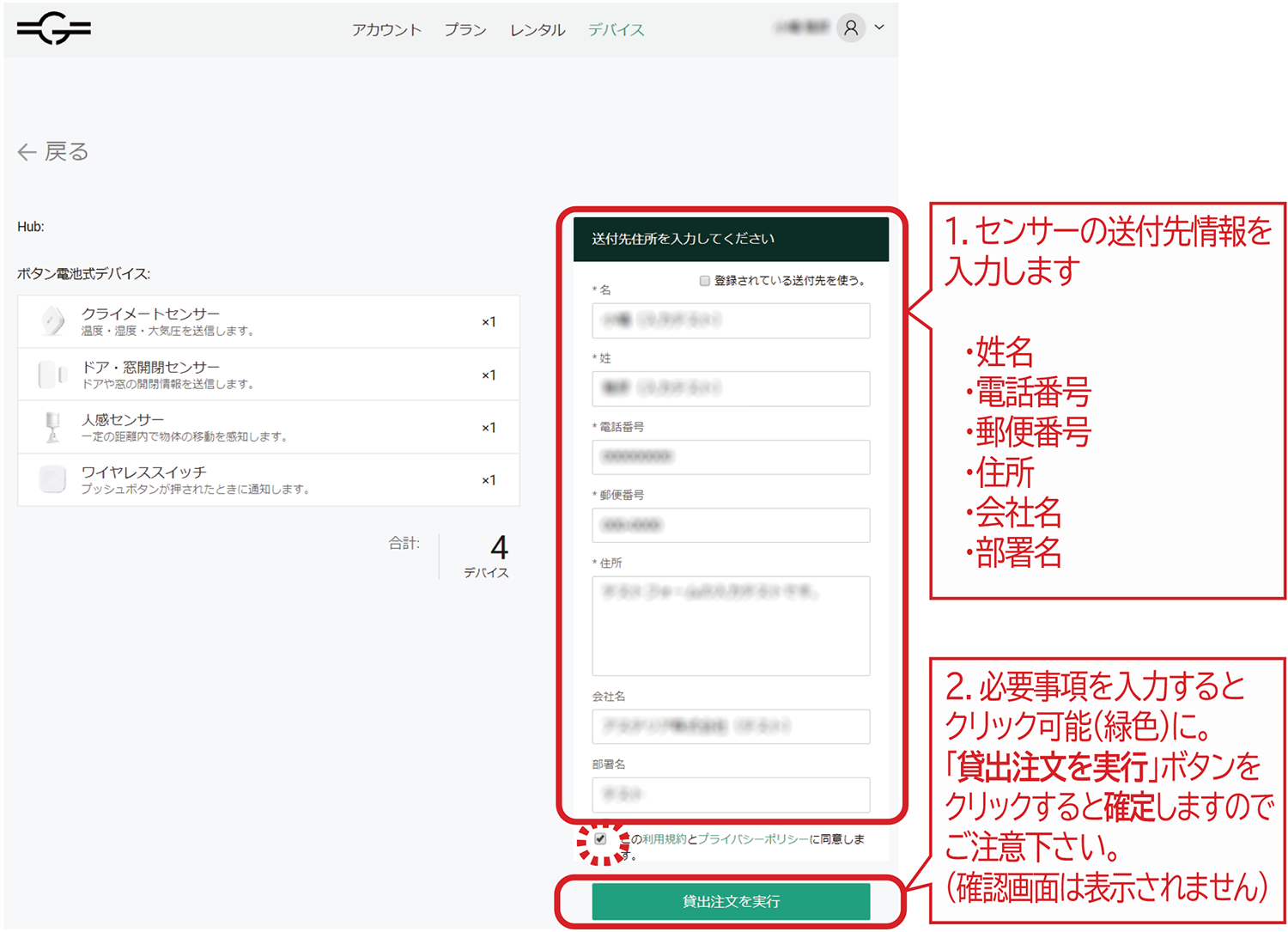Select 人感センサー row text
The image size is (1288, 932).
123,419
